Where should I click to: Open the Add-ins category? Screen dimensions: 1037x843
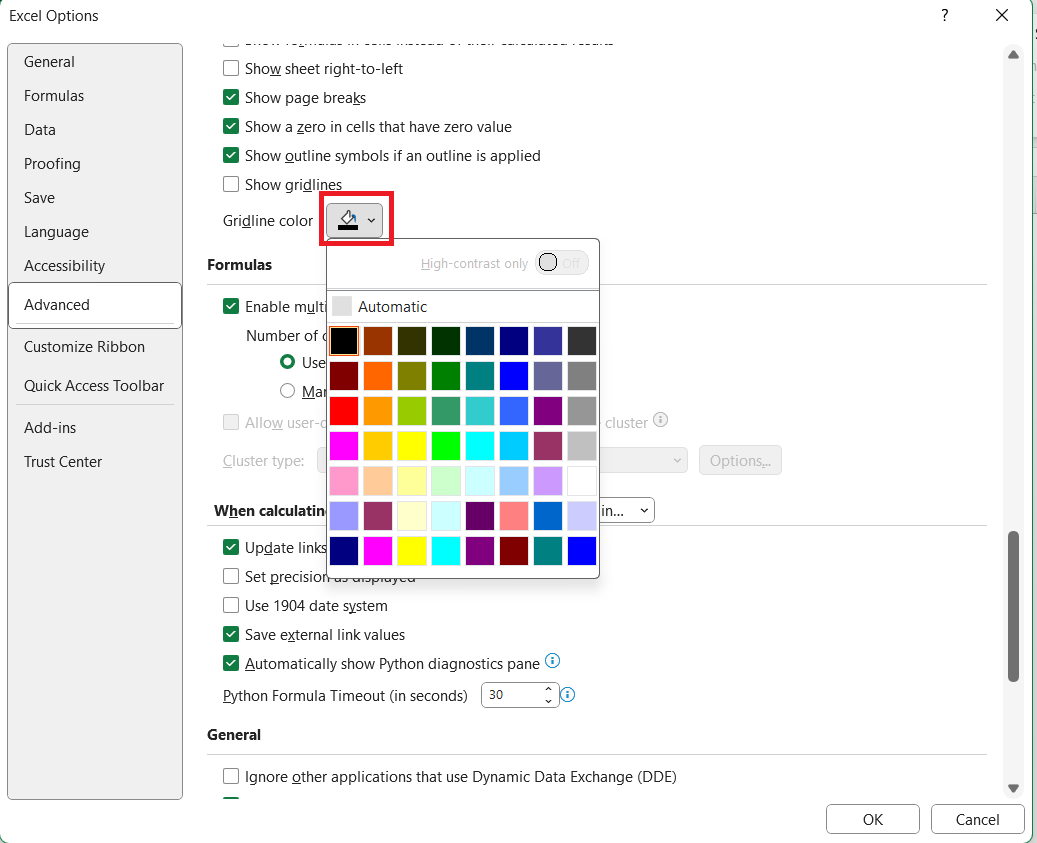(x=95, y=428)
